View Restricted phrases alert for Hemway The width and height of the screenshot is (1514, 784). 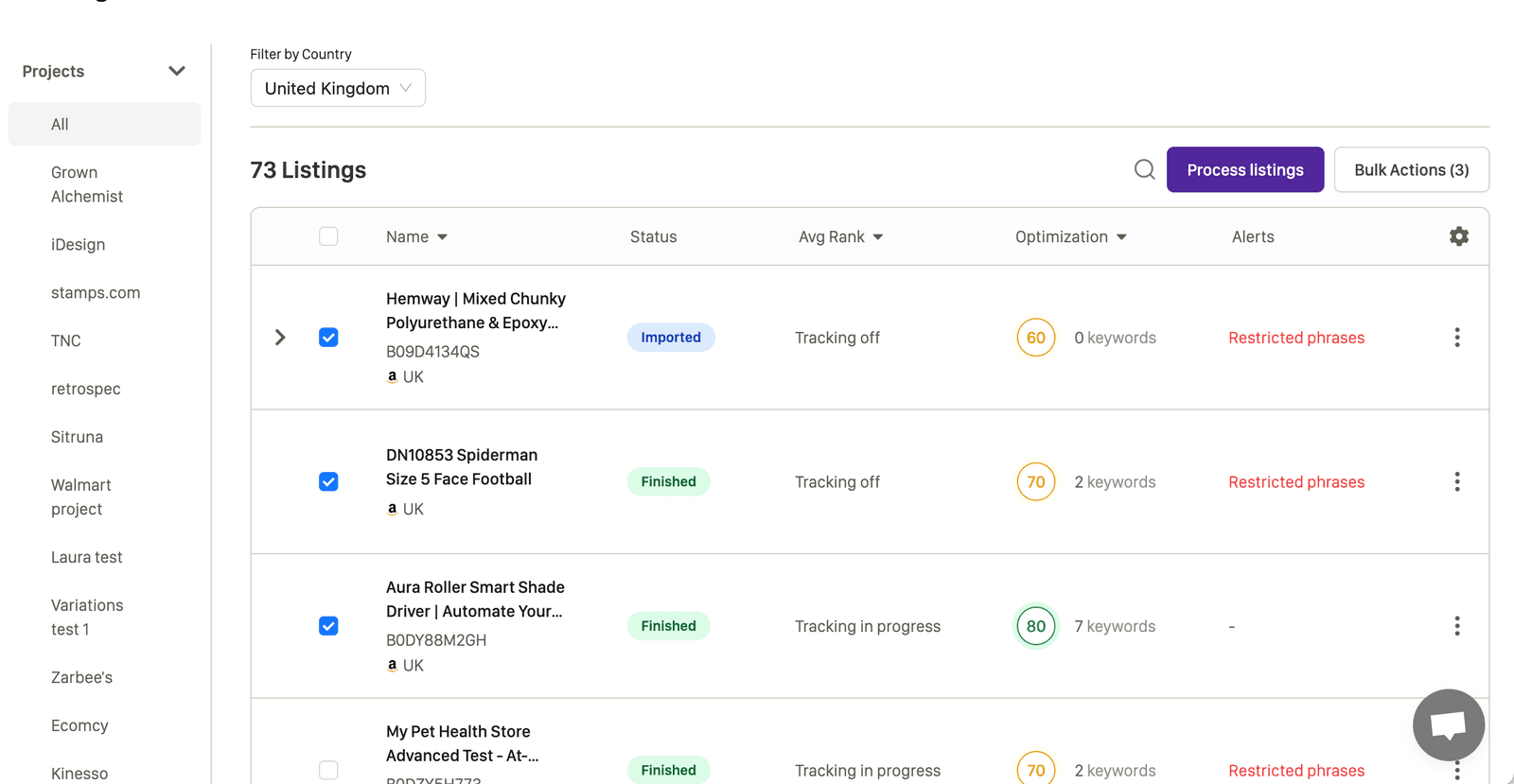[x=1296, y=338]
